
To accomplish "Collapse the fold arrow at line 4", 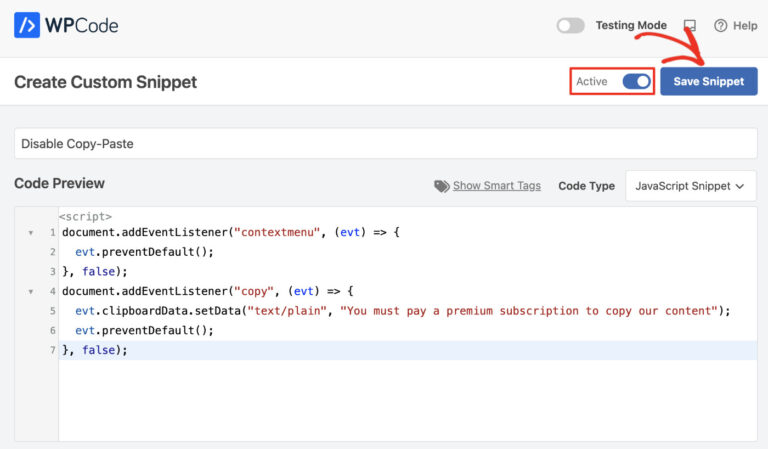I will (31, 291).
